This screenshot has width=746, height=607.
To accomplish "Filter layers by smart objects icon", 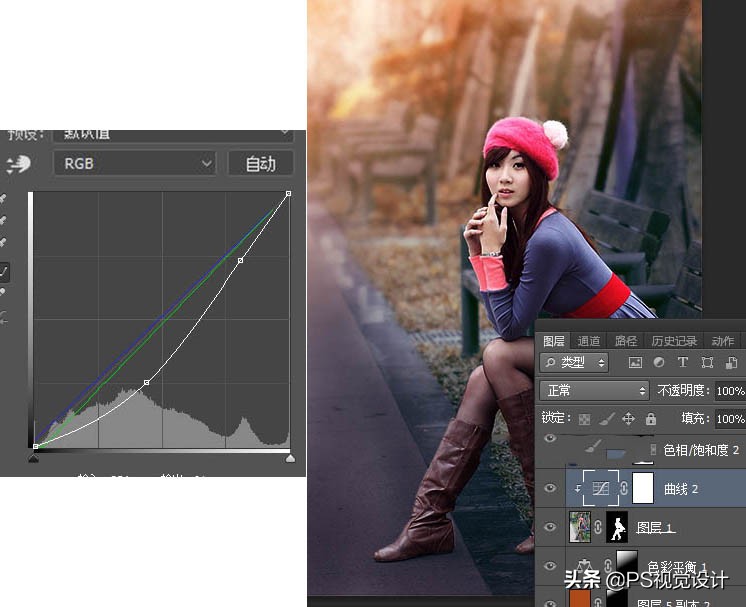I will coord(731,362).
